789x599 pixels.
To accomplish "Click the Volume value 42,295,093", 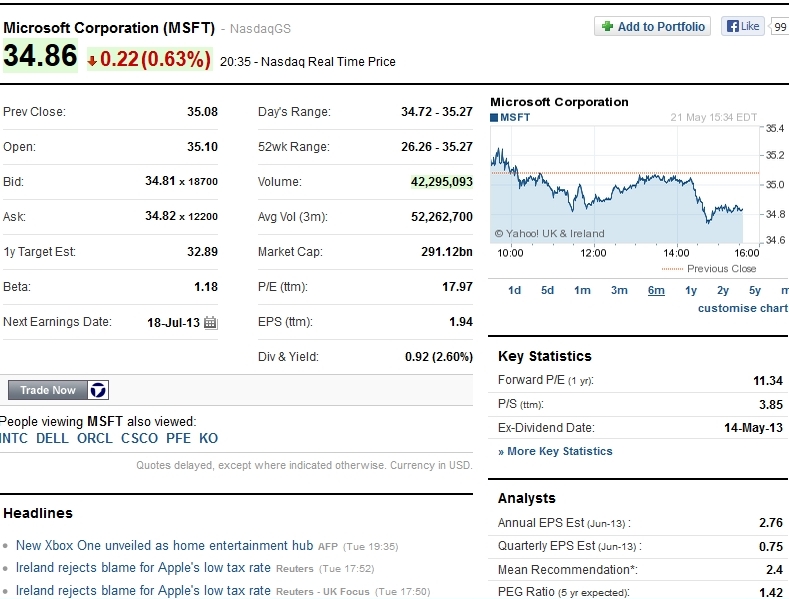I will 442,182.
